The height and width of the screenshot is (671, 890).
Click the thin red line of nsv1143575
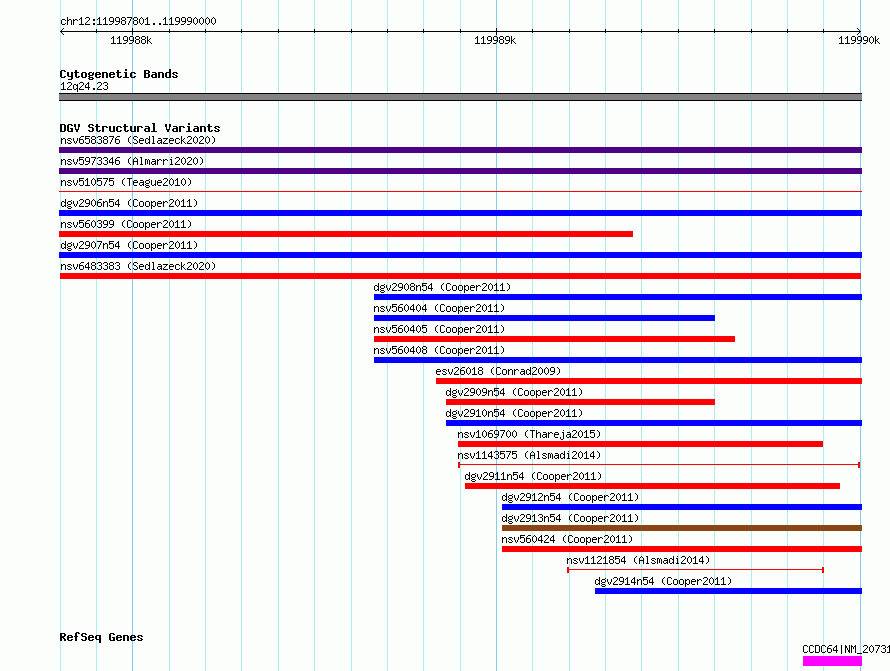pos(659,465)
